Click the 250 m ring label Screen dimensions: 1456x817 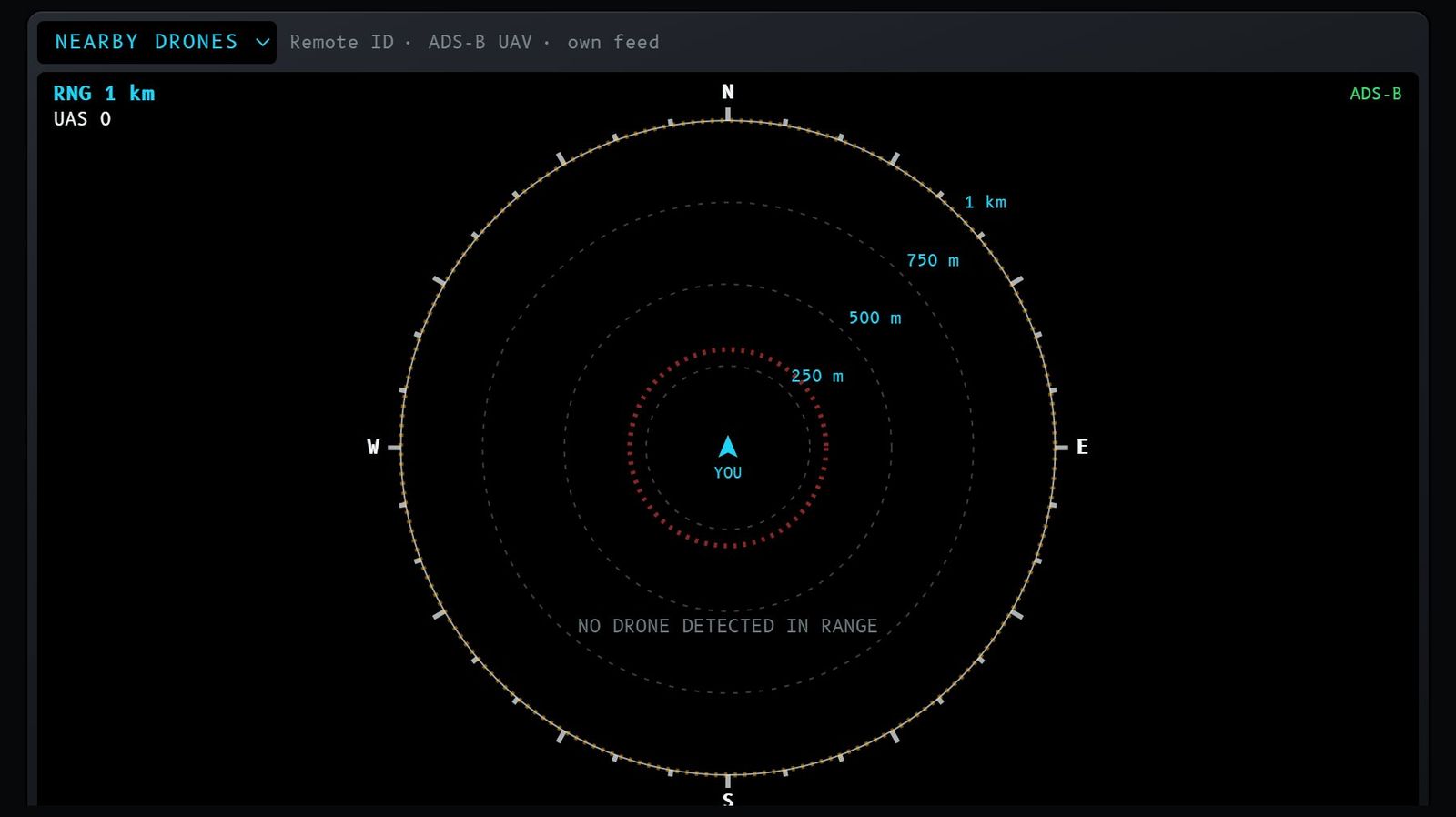817,376
